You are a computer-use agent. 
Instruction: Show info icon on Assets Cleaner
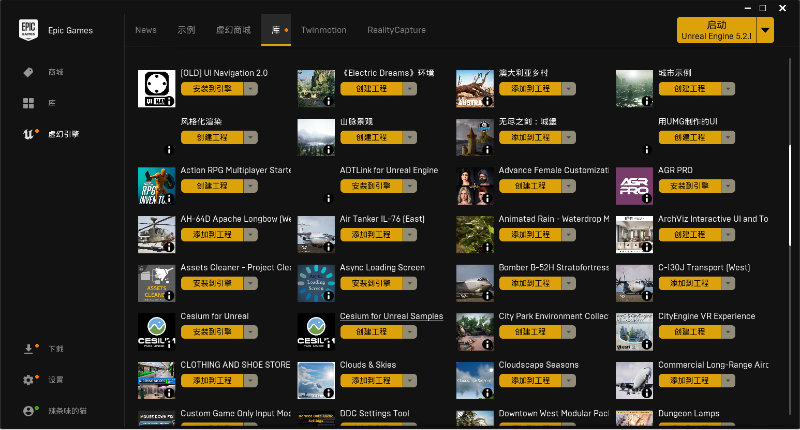point(169,295)
